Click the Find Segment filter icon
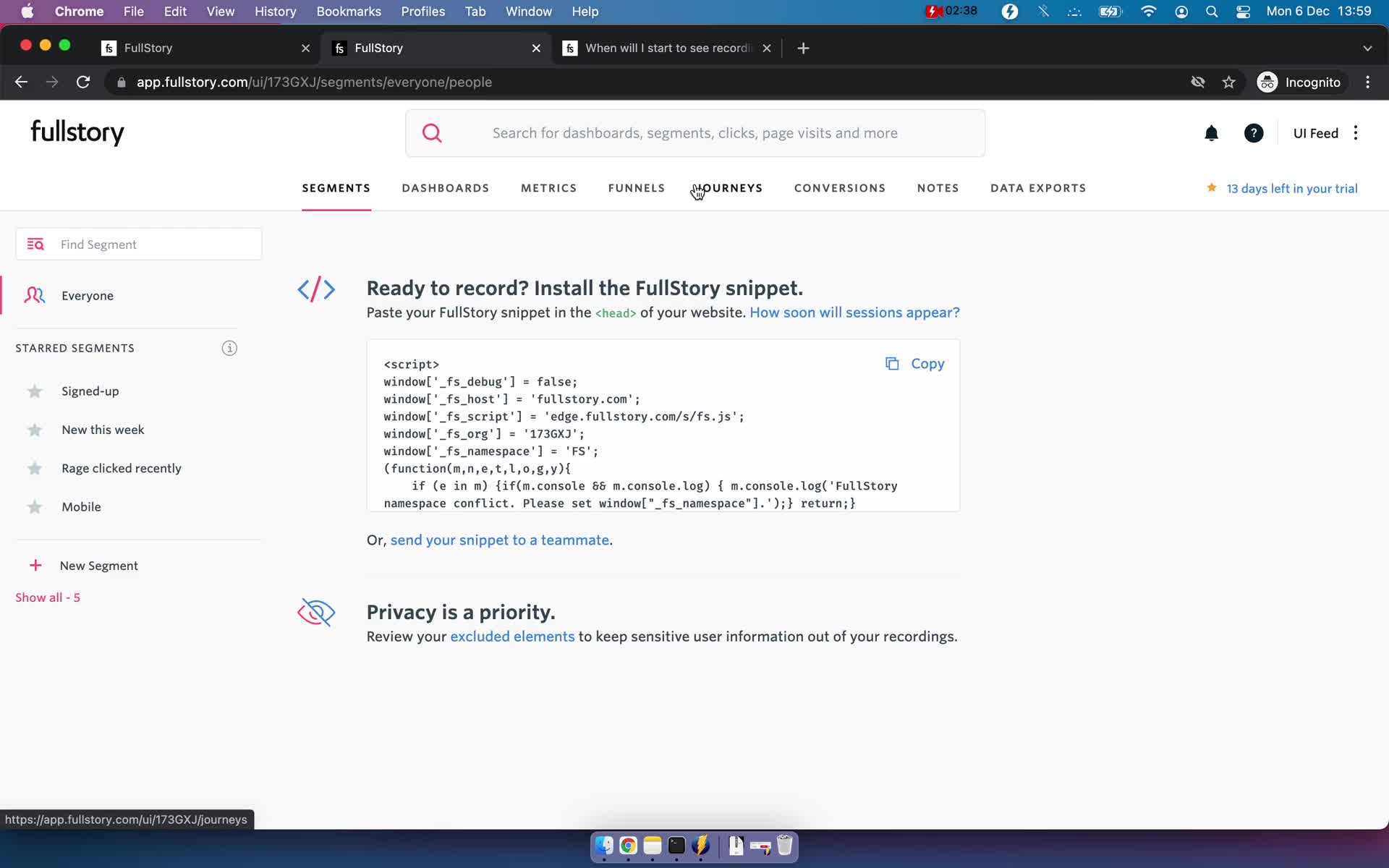The width and height of the screenshot is (1389, 868). tap(35, 244)
